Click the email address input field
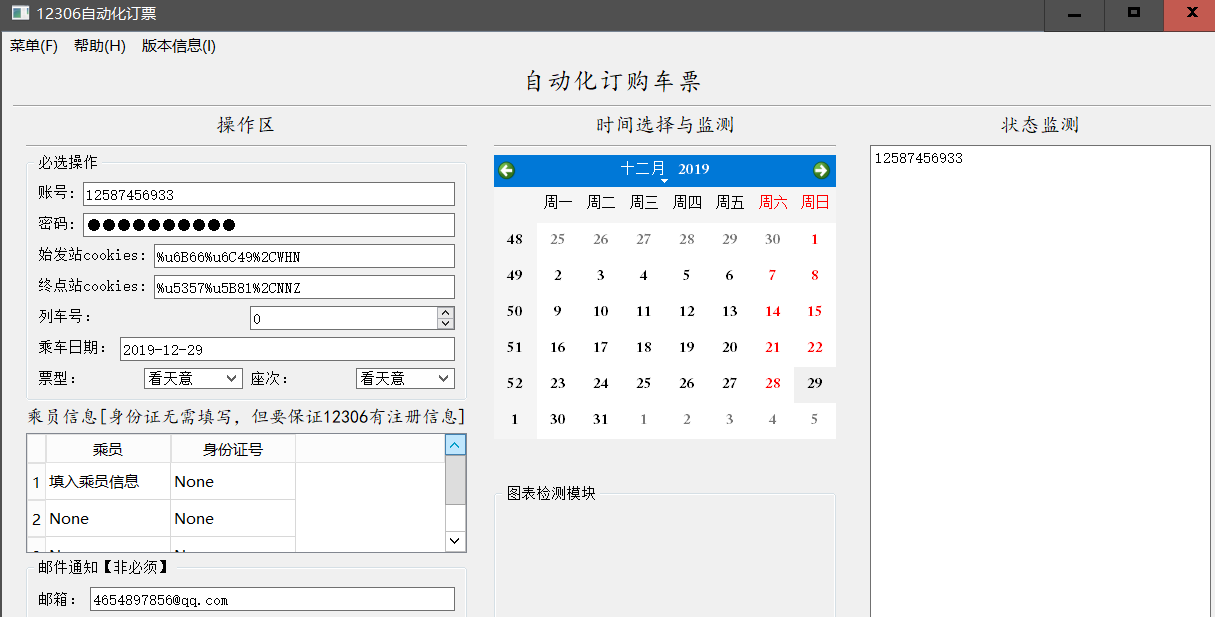Image resolution: width=1215 pixels, height=617 pixels. [271, 600]
